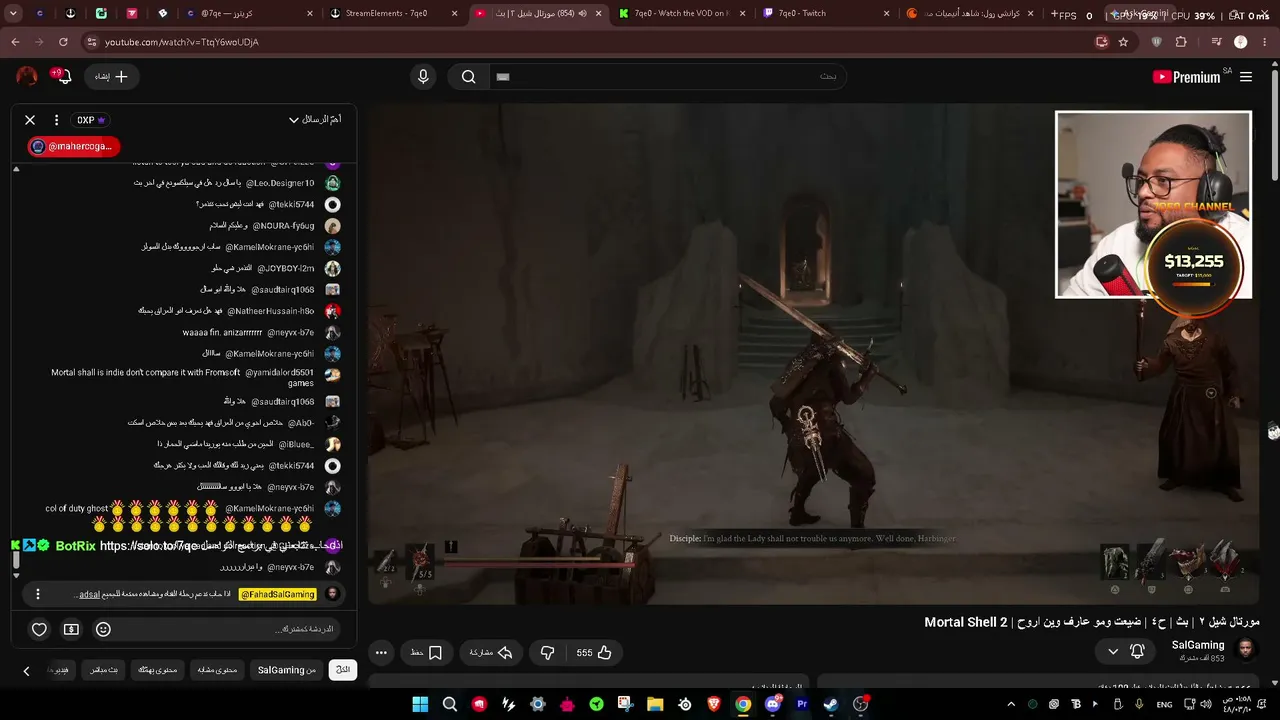This screenshot has height=720, width=1280.
Task: Open the Super Chat purchase icon
Action: [71, 629]
